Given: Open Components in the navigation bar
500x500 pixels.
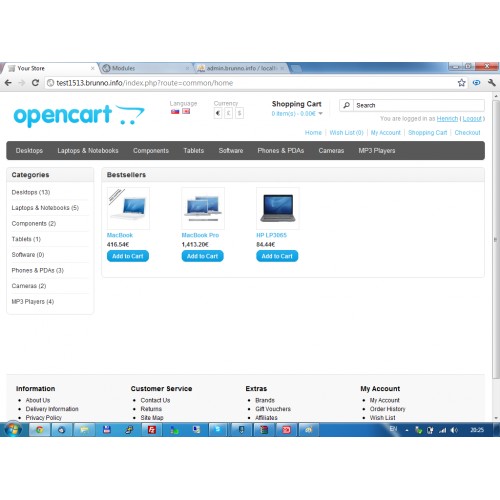Looking at the screenshot, I should point(151,151).
